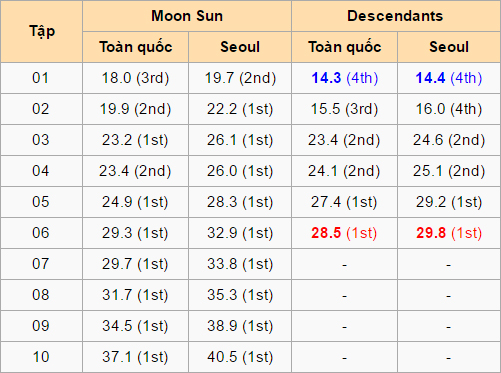Select episode 06 row label

(x=41, y=233)
